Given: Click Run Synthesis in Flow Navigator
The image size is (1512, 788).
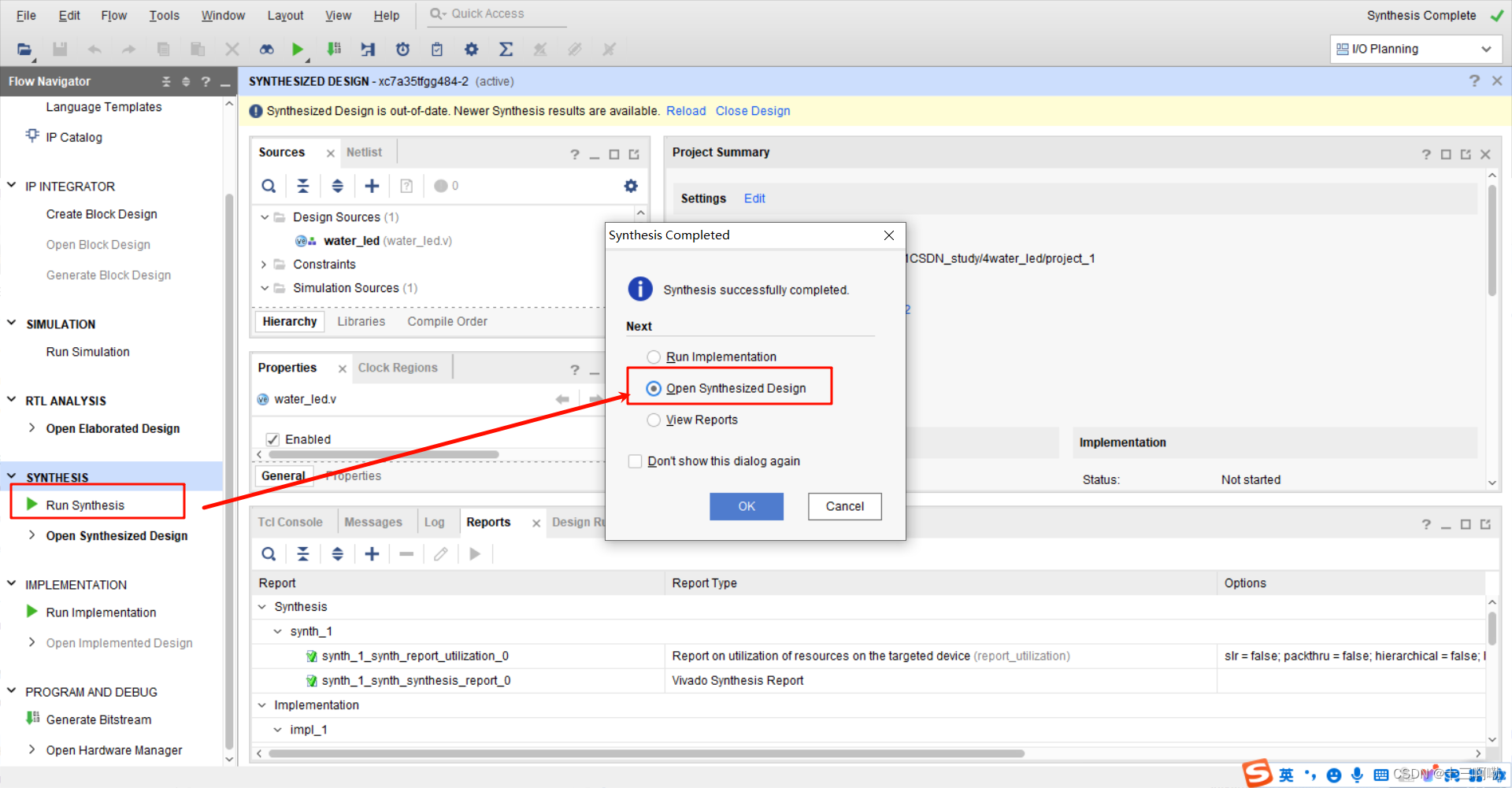Looking at the screenshot, I should click(x=85, y=505).
